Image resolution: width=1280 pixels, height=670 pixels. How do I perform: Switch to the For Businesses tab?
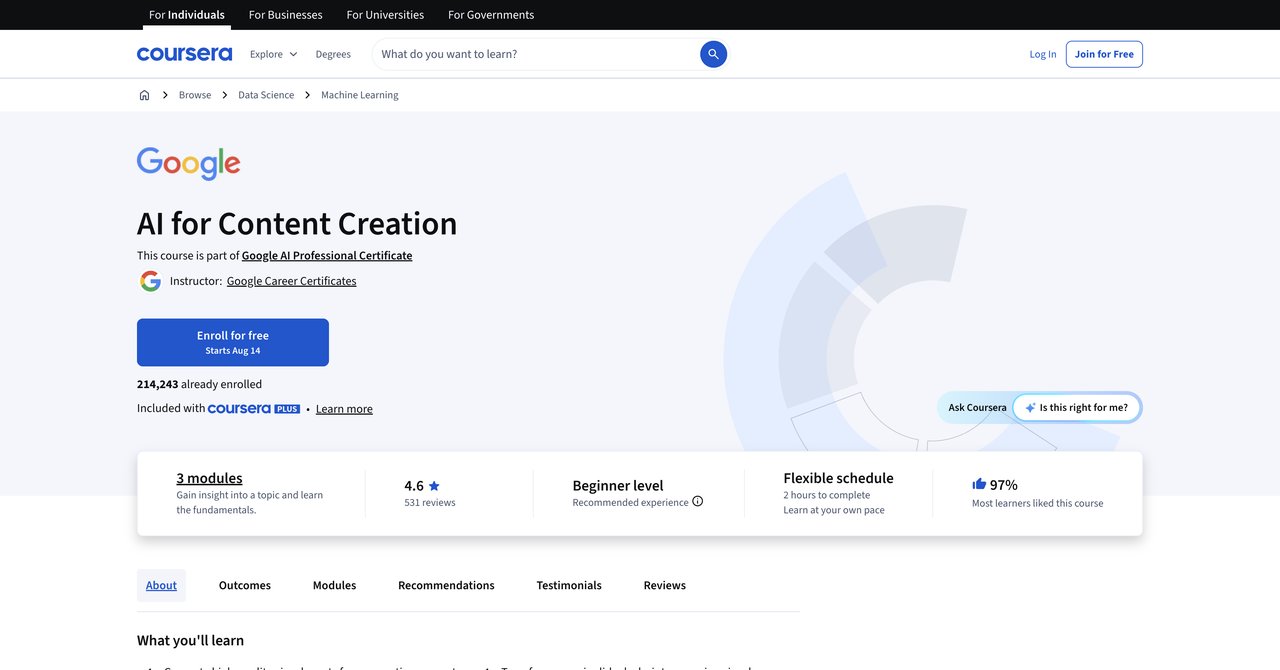(x=286, y=15)
